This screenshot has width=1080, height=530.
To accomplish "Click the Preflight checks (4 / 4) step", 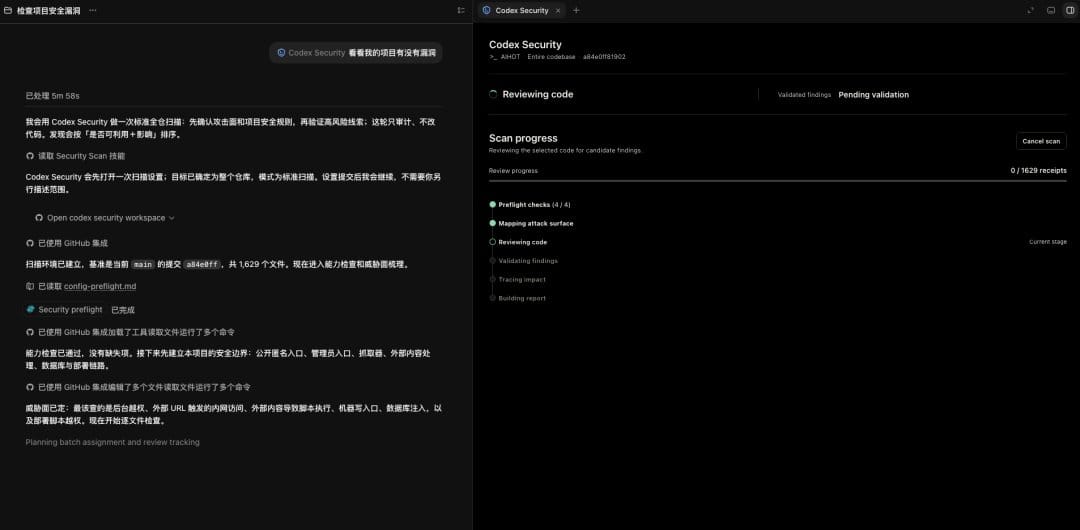I will click(x=534, y=205).
